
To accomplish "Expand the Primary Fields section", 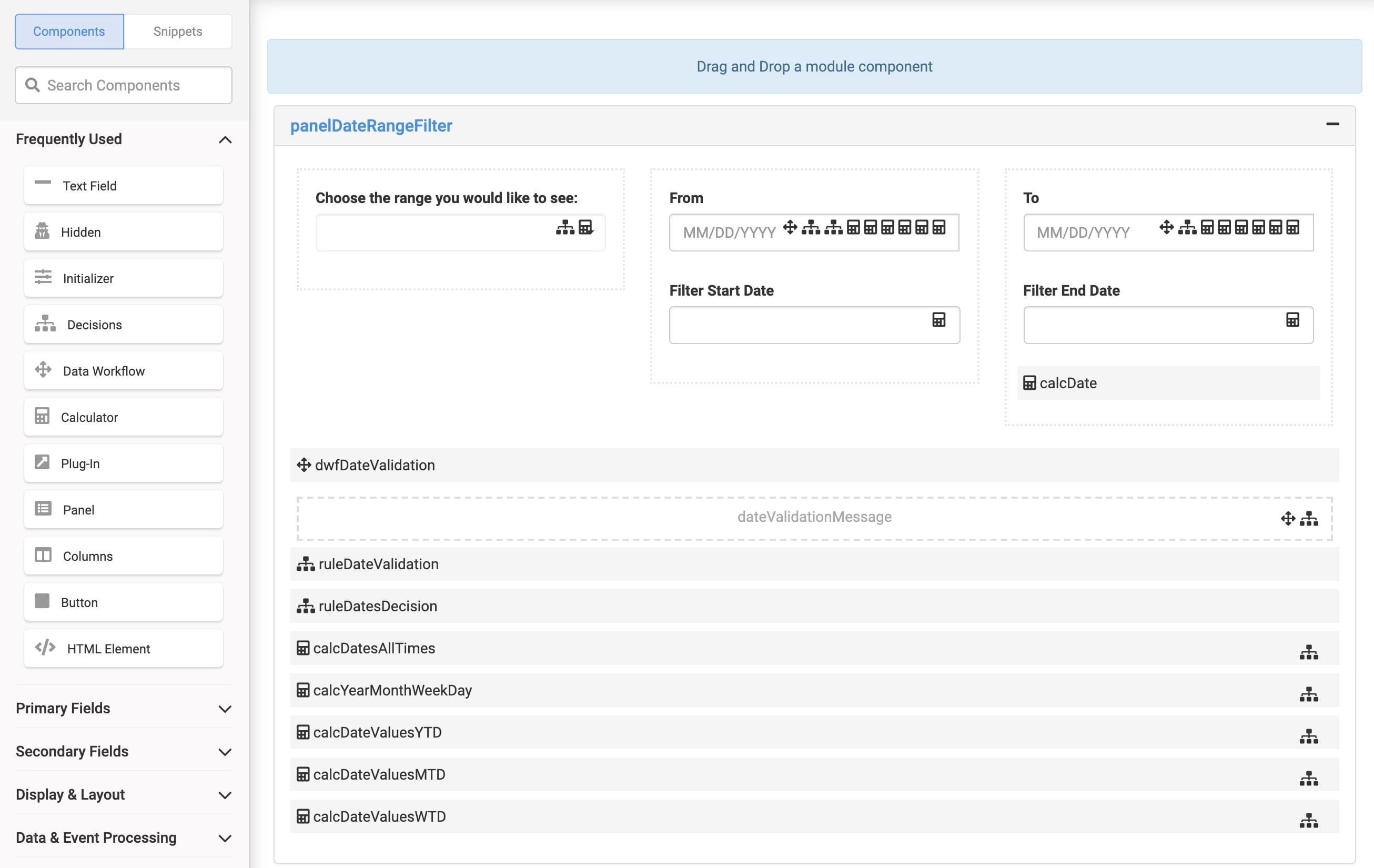I will (x=225, y=709).
